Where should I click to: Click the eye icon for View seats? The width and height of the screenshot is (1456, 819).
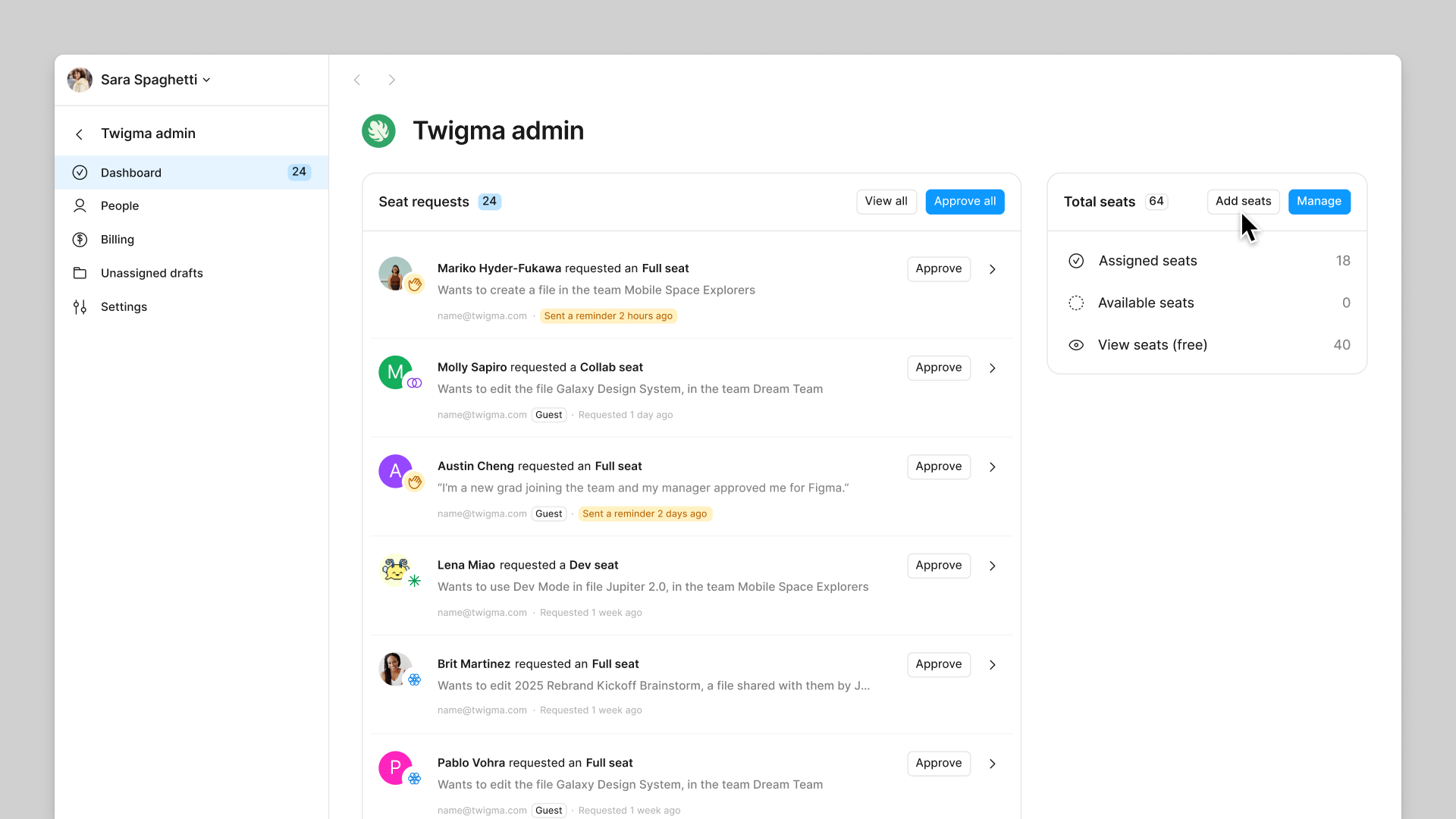(x=1076, y=345)
